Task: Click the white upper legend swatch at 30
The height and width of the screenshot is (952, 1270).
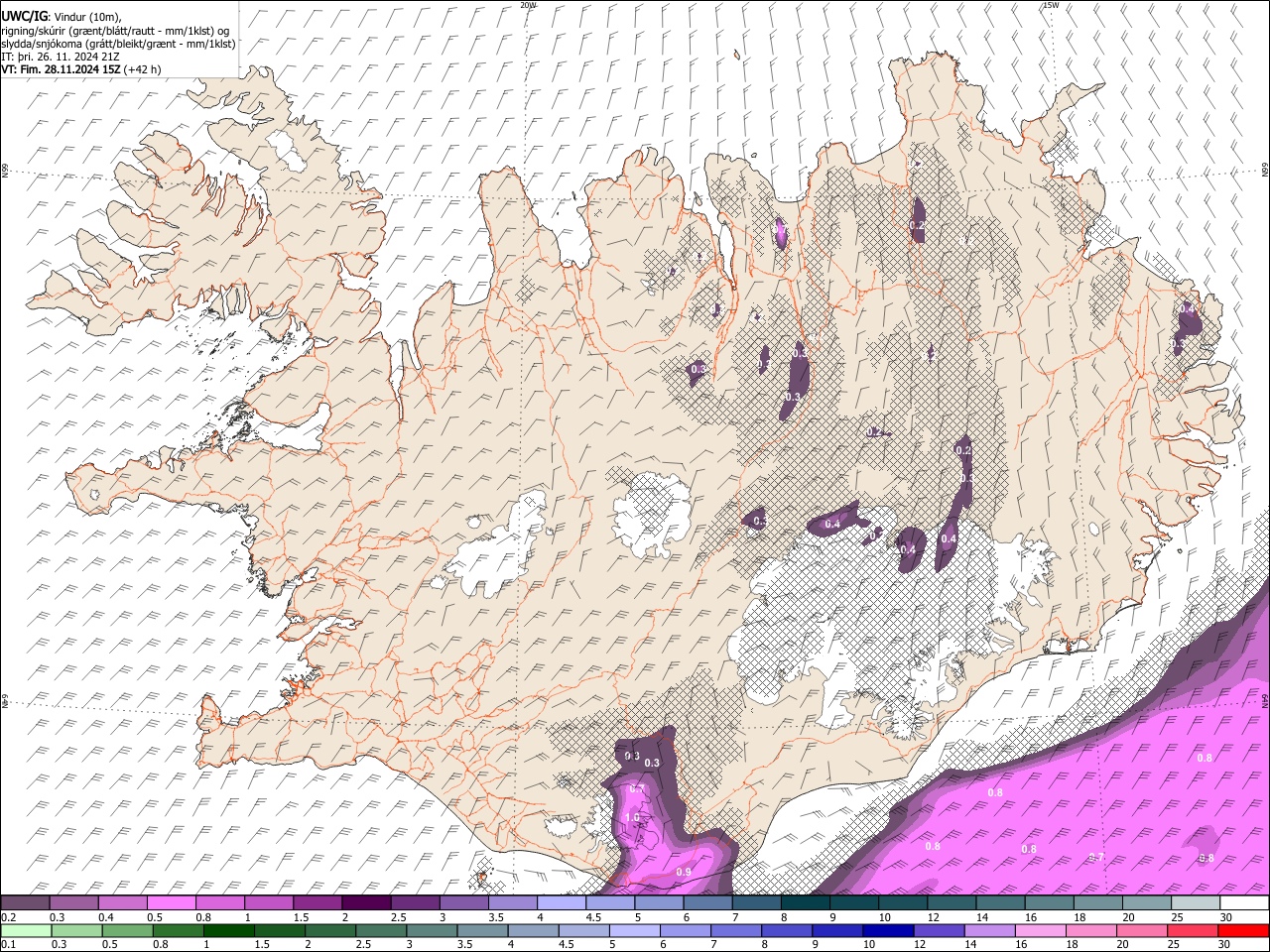Action: coord(1244,902)
